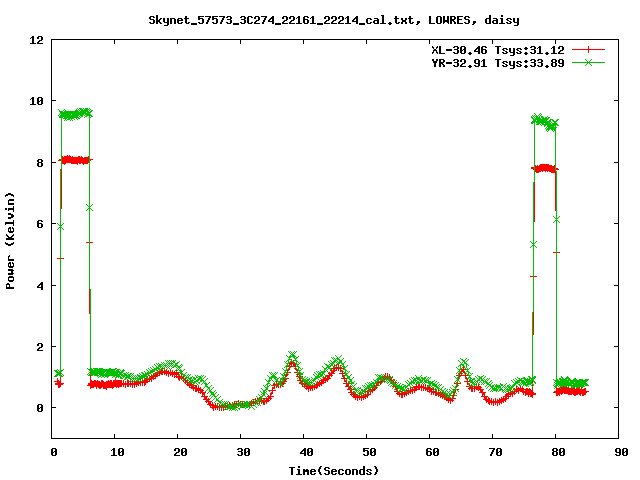Viewport: 640px width, 480px height.
Task: Click the Time(Seconds) x-axis label
Action: (x=333, y=471)
